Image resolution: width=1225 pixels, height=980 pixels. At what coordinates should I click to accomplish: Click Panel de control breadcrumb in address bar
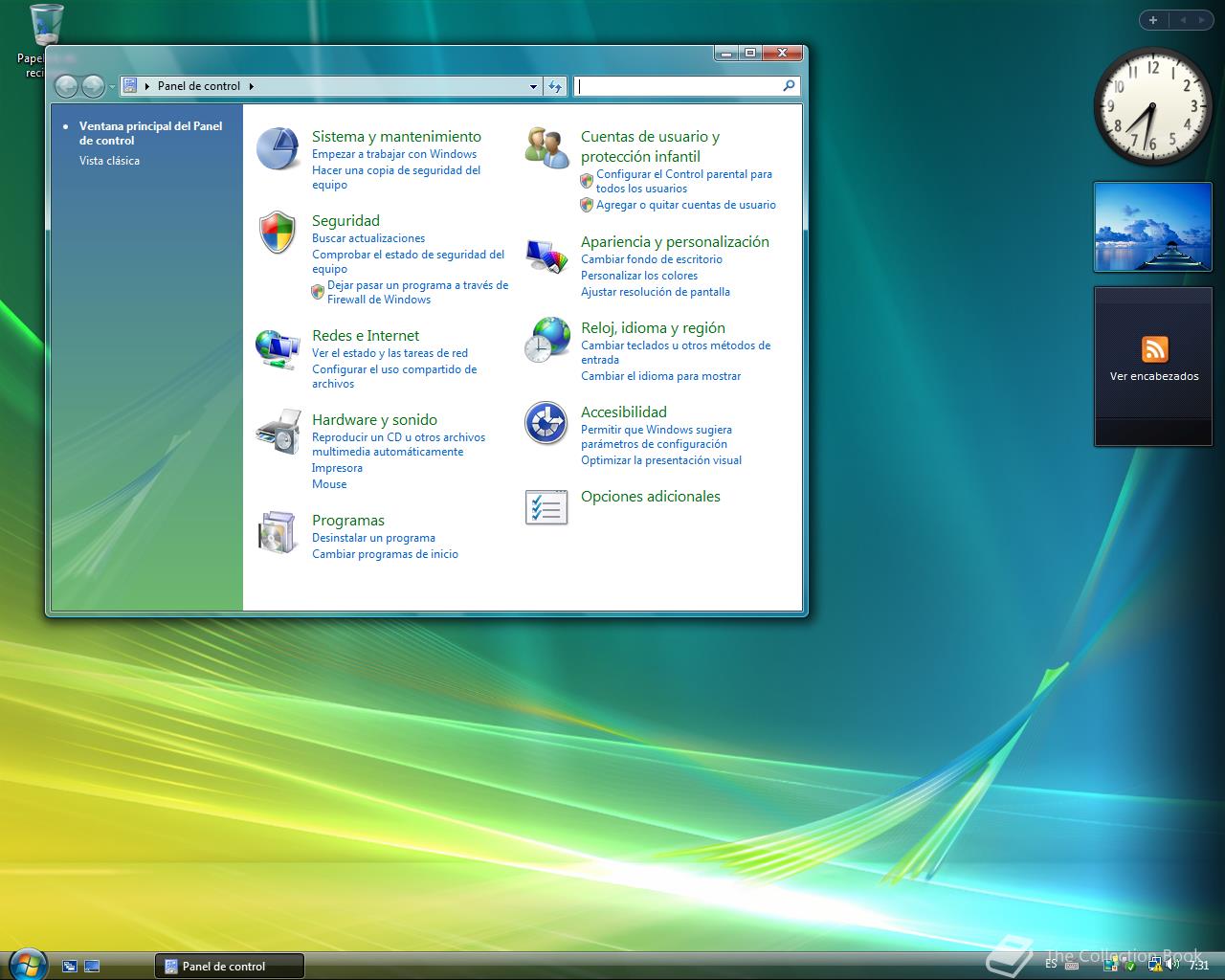click(x=199, y=86)
